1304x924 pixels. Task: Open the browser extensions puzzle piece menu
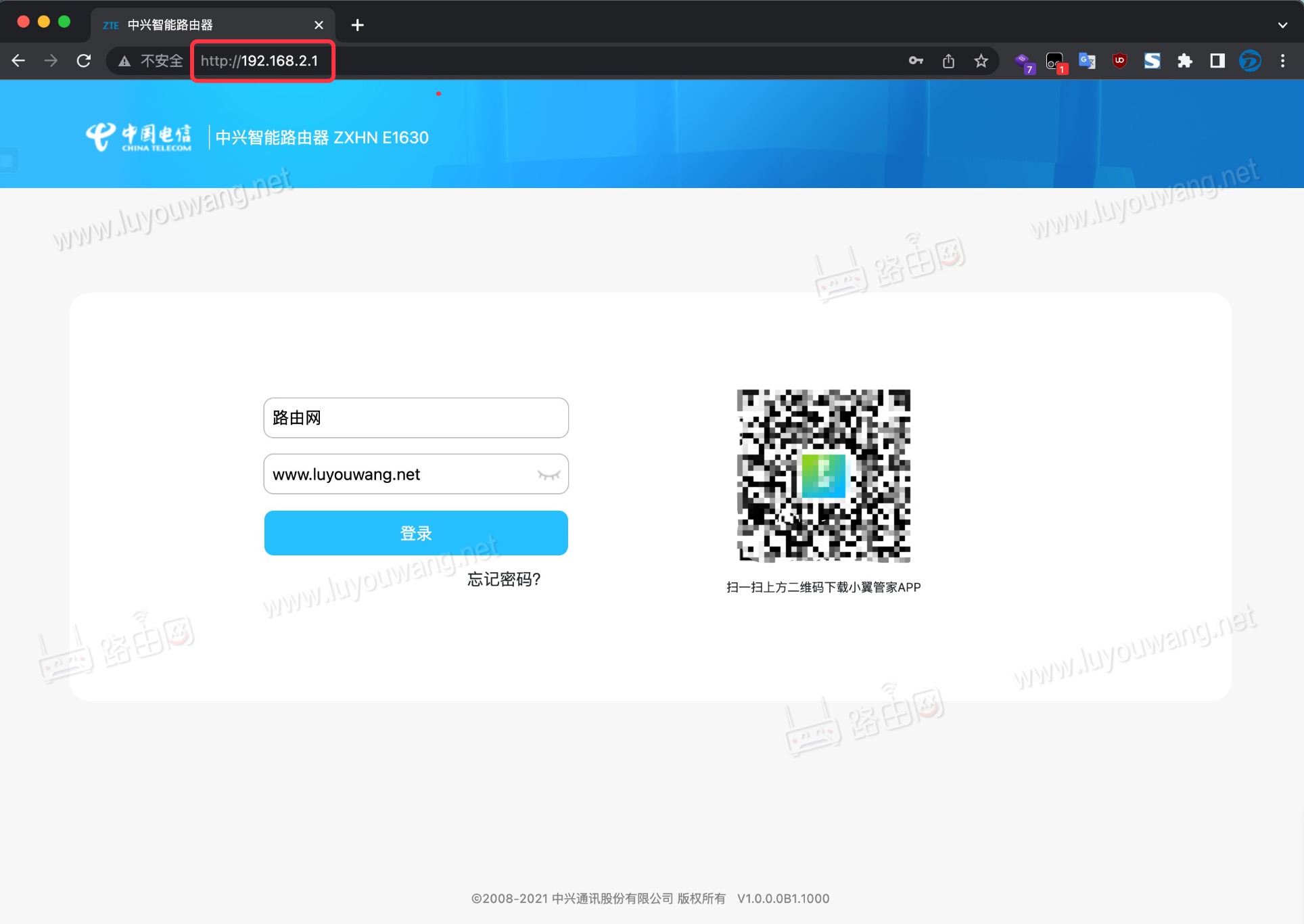[x=1185, y=61]
